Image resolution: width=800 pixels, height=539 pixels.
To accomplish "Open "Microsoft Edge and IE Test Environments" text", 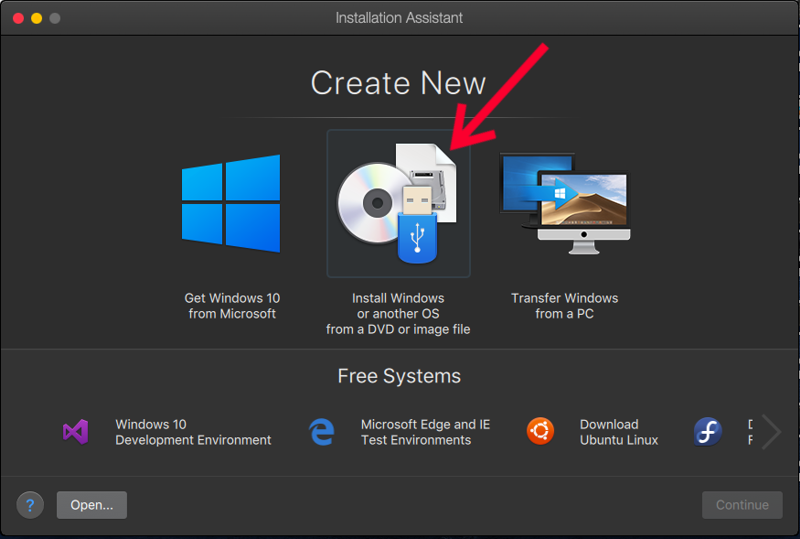I will pos(425,432).
